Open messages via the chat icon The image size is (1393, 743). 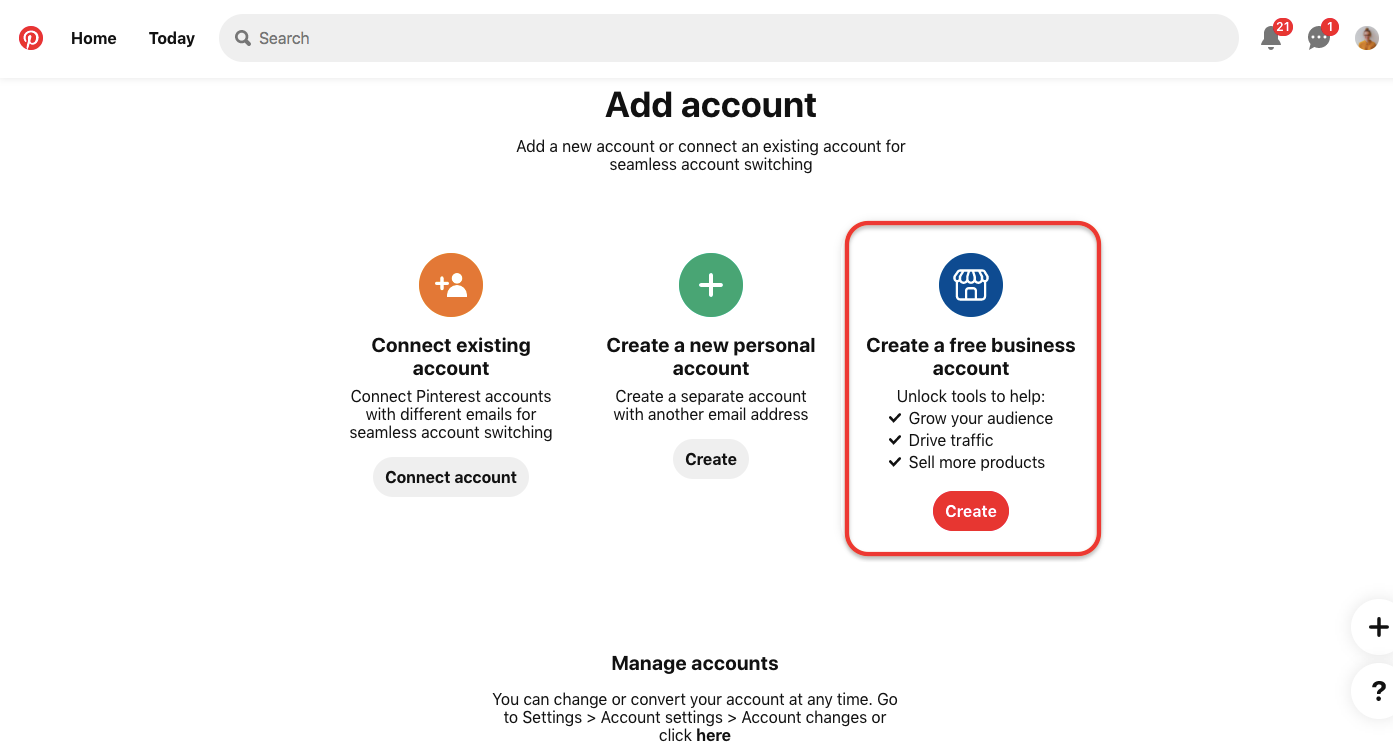click(1318, 38)
